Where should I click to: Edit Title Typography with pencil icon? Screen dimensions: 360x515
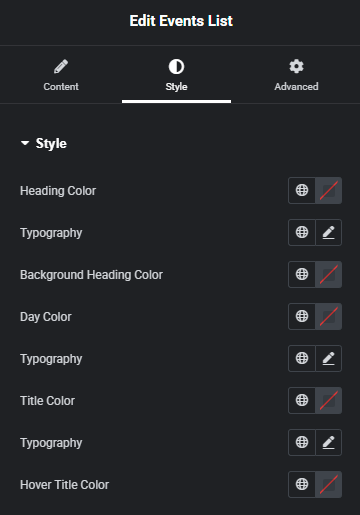(x=328, y=442)
